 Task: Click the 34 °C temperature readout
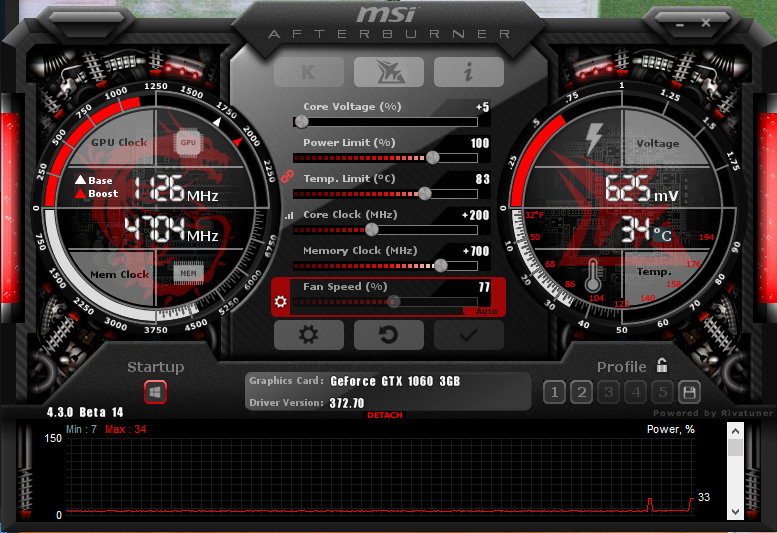pos(647,230)
